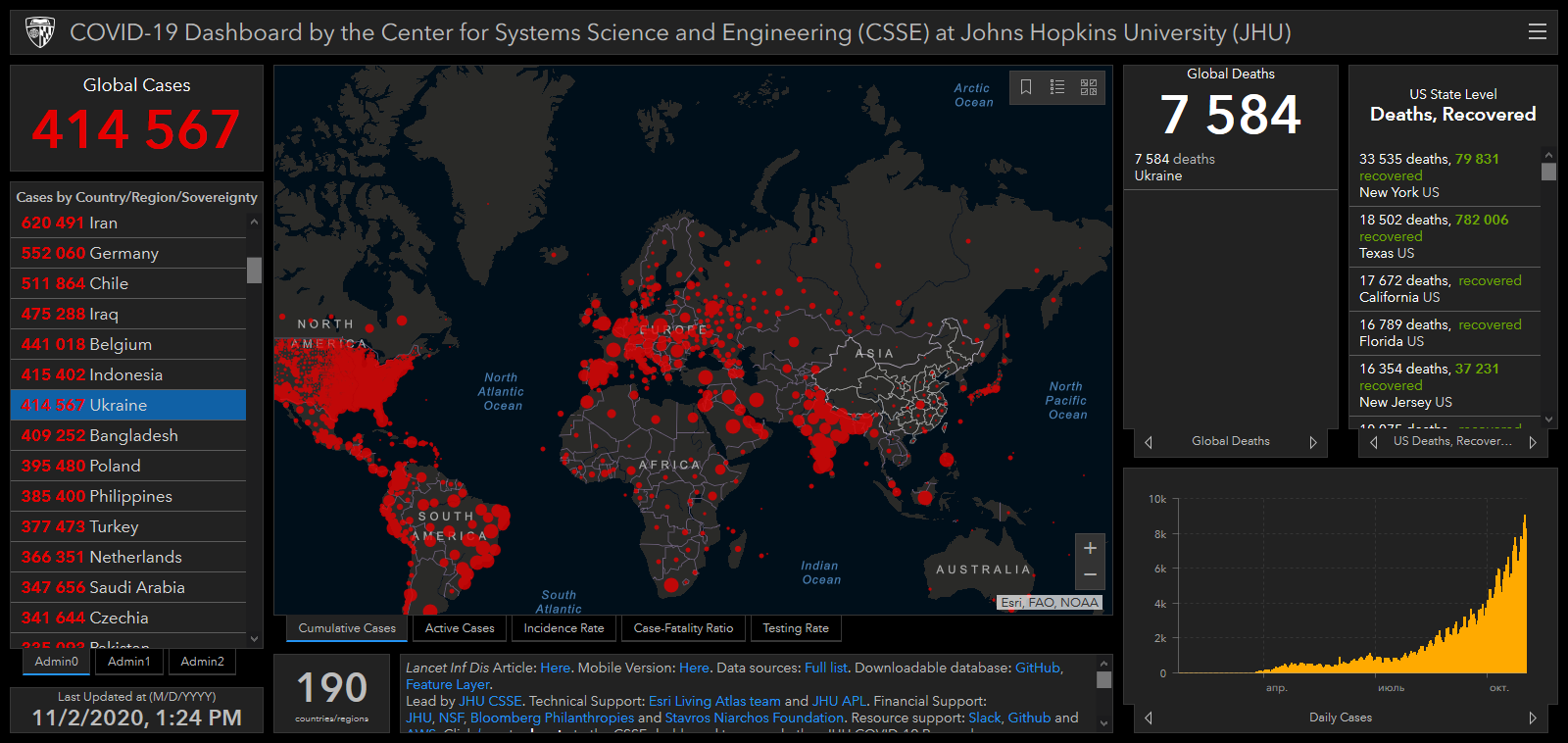
Task: Follow the Bloomberg Philanthropies link
Action: pyautogui.click(x=552, y=718)
